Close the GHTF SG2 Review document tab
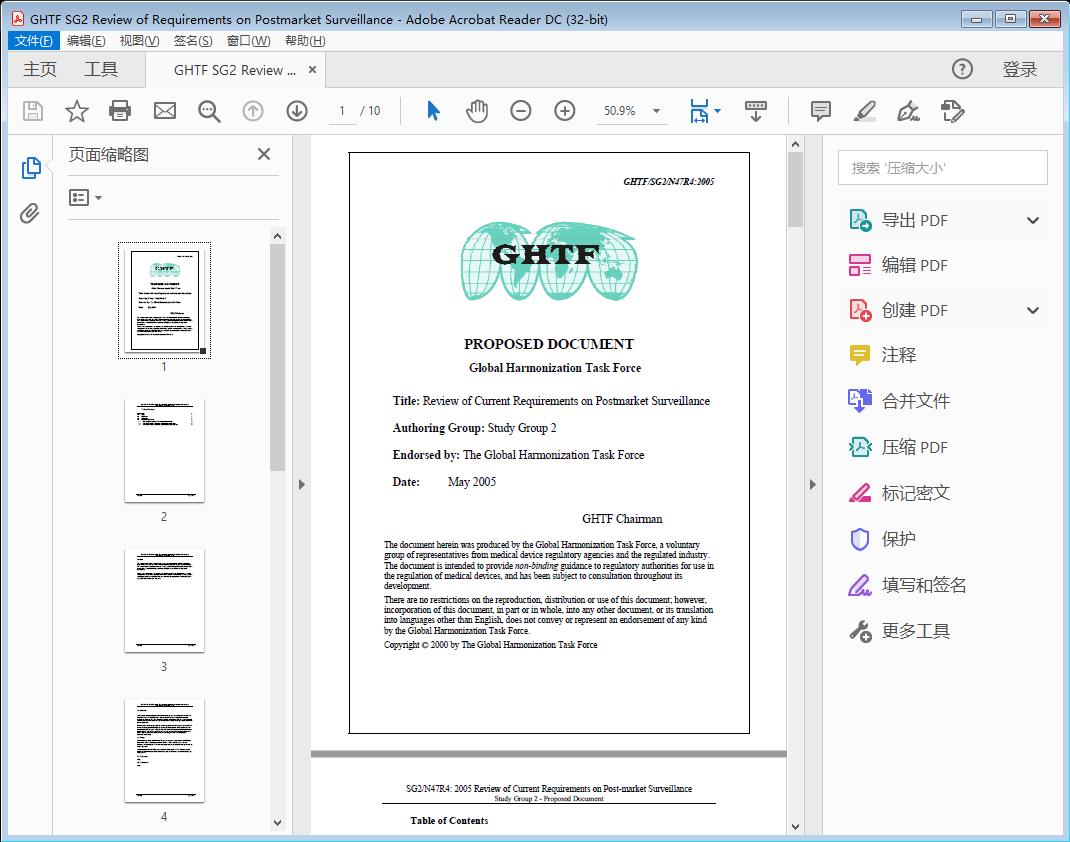 tap(313, 70)
